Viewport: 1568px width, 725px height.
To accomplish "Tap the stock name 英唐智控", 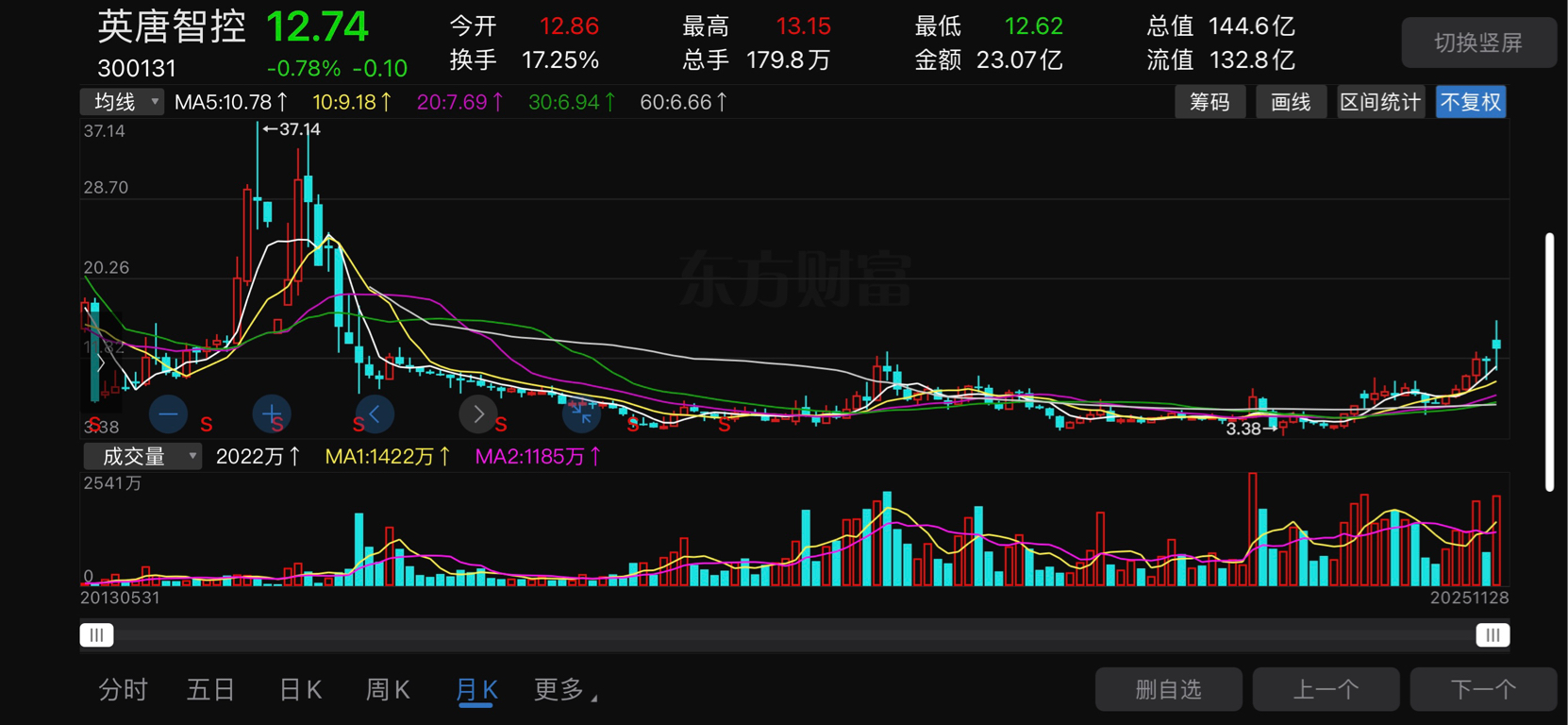I will click(172, 27).
